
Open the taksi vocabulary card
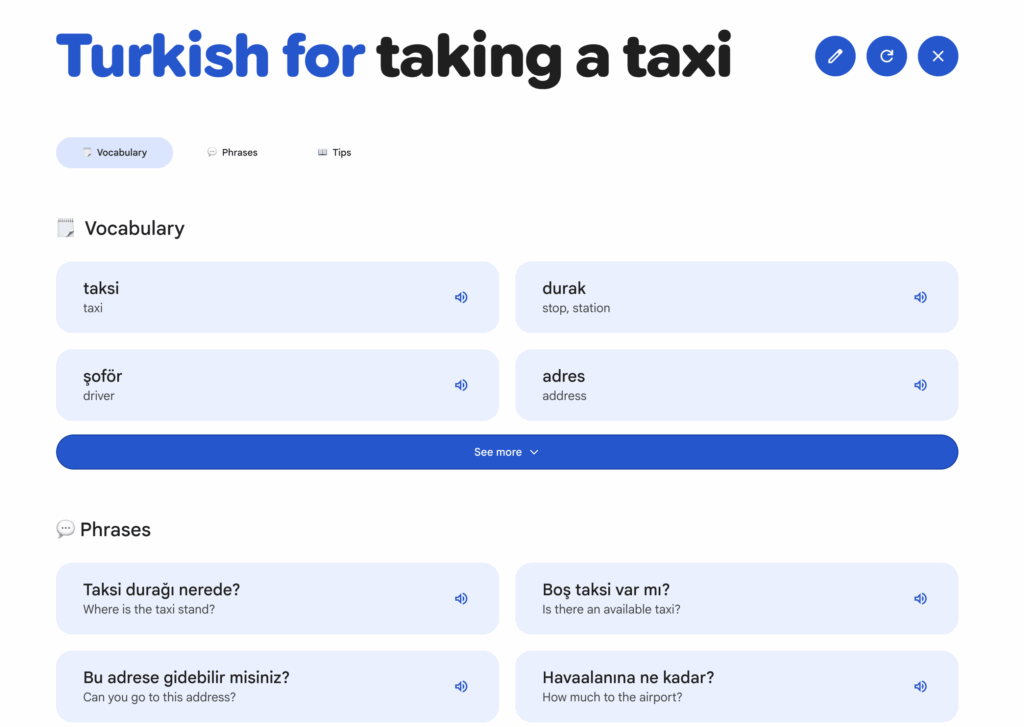pos(278,297)
